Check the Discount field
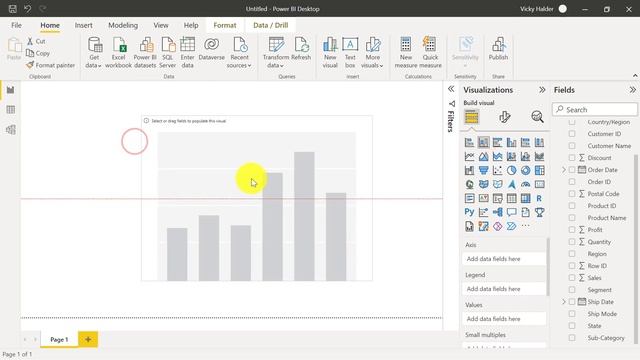This screenshot has width=640, height=360. click(x=572, y=158)
